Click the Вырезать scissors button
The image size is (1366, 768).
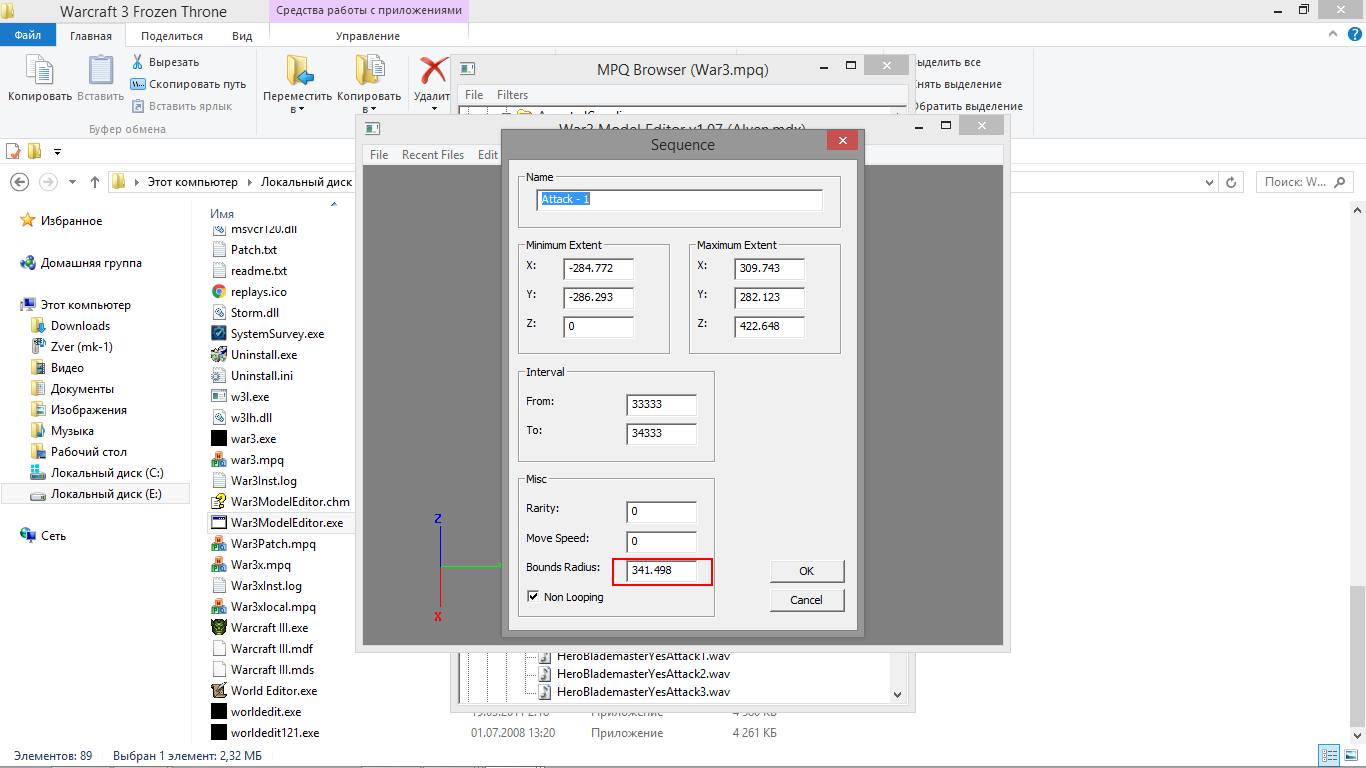click(166, 62)
